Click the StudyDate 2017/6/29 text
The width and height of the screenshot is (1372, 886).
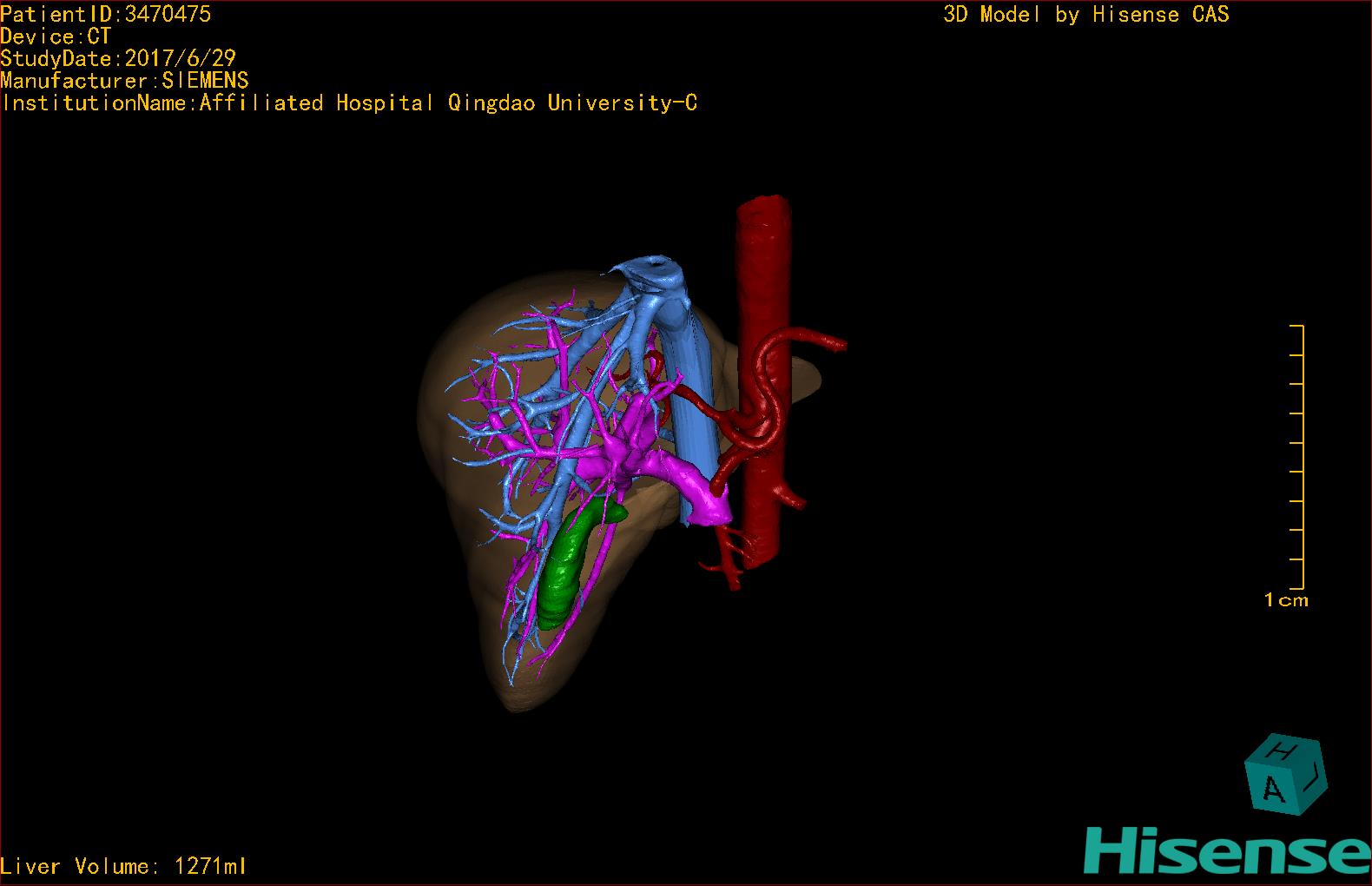pyautogui.click(x=118, y=59)
